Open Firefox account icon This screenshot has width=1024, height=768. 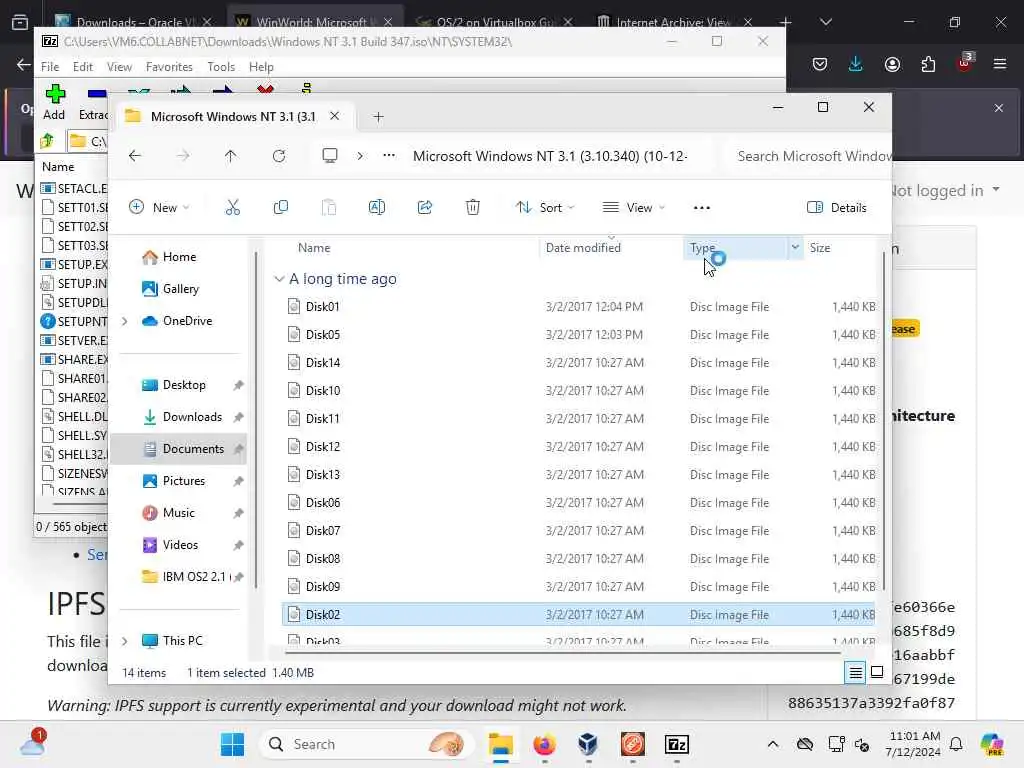(892, 64)
